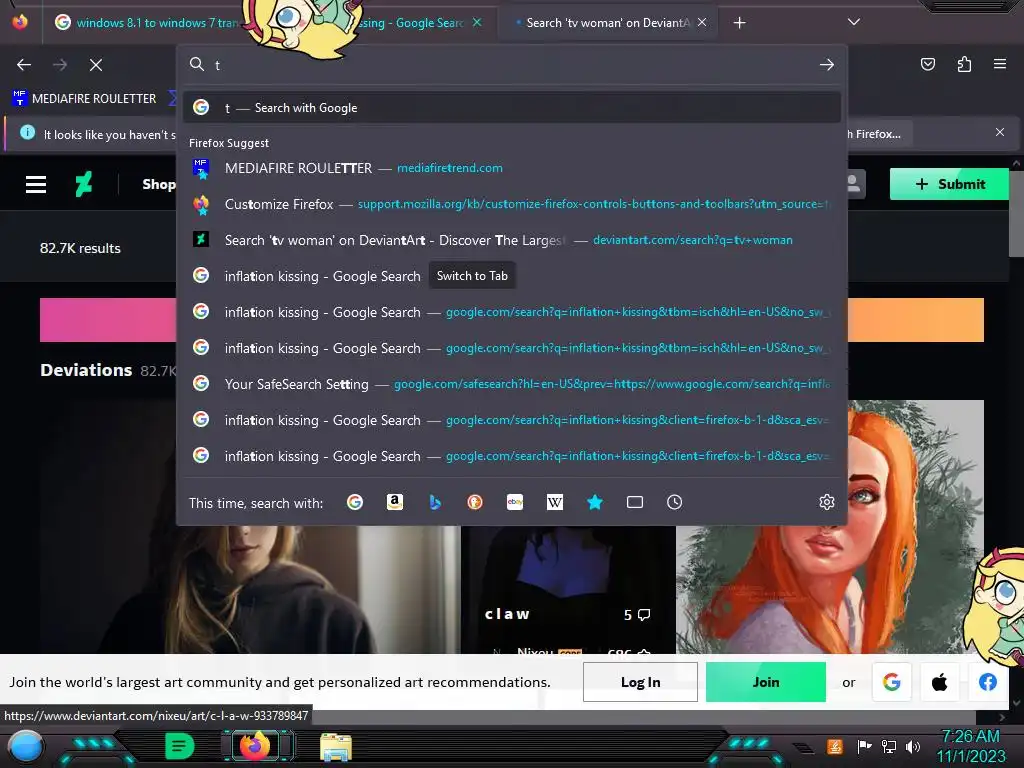Sign in with the Google button
Image resolution: width=1024 pixels, height=768 pixels.
[x=891, y=682]
